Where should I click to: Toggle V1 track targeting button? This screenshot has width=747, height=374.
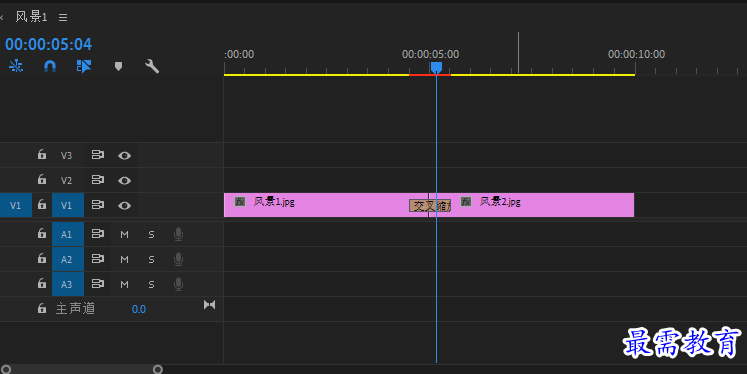coord(68,205)
